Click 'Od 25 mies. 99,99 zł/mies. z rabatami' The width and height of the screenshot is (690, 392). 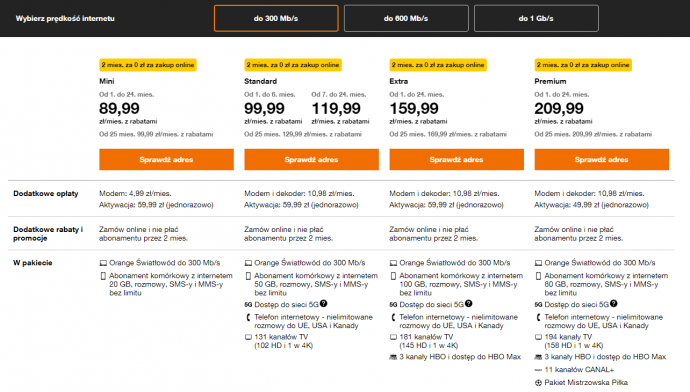(x=156, y=134)
